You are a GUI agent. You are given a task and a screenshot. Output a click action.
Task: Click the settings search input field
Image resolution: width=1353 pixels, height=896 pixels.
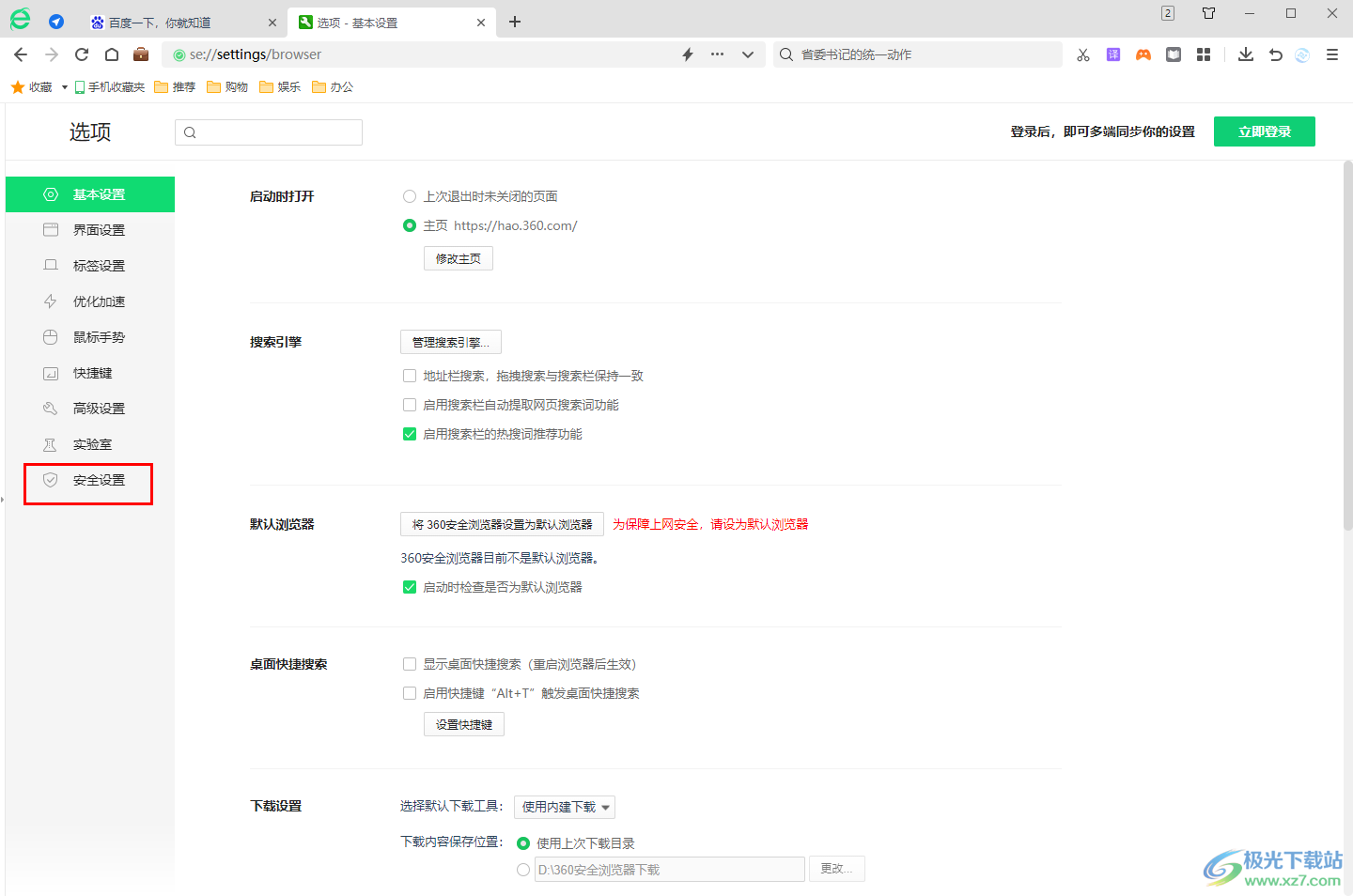point(269,132)
